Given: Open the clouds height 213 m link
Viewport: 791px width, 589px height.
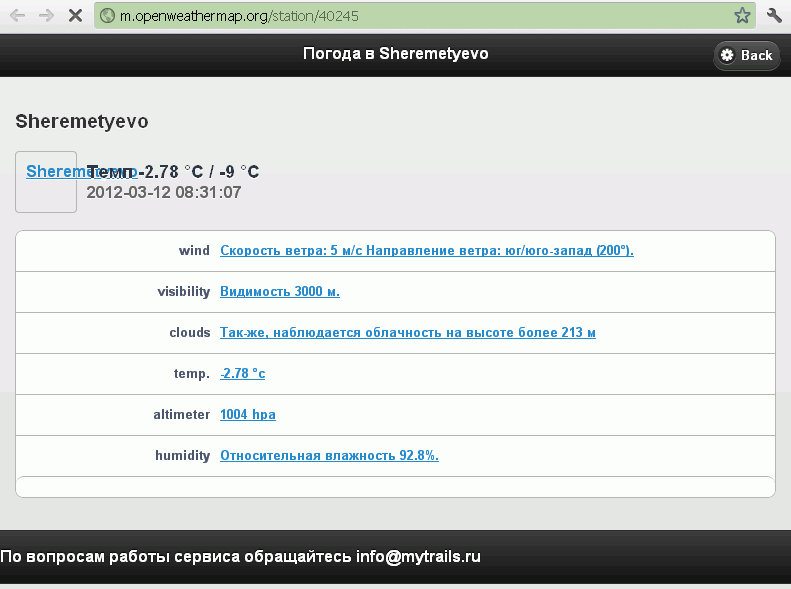Looking at the screenshot, I should click(x=407, y=333).
